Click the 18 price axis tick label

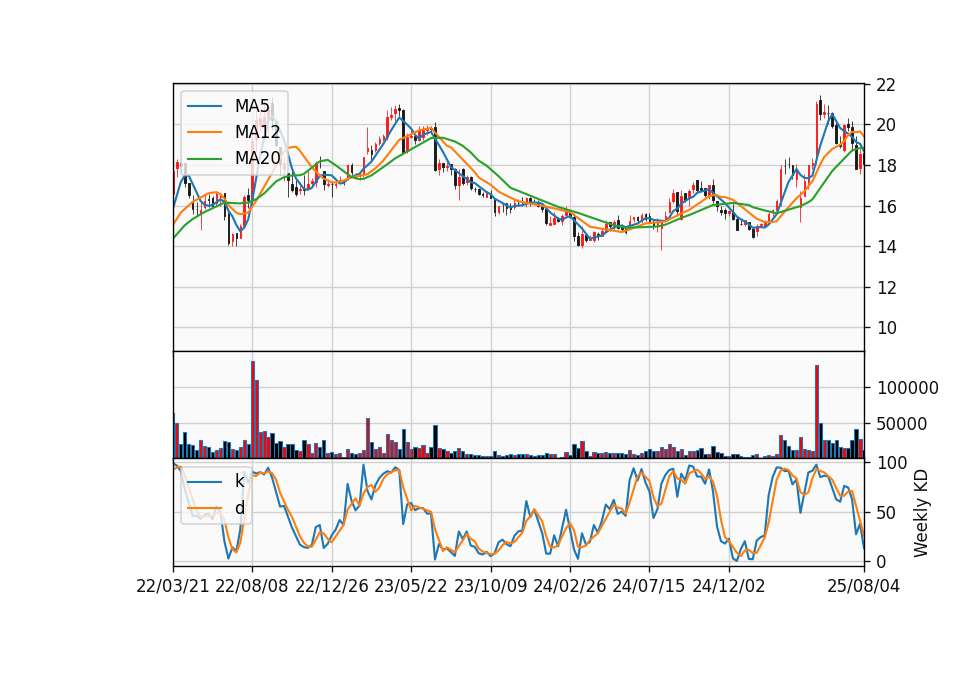(886, 167)
